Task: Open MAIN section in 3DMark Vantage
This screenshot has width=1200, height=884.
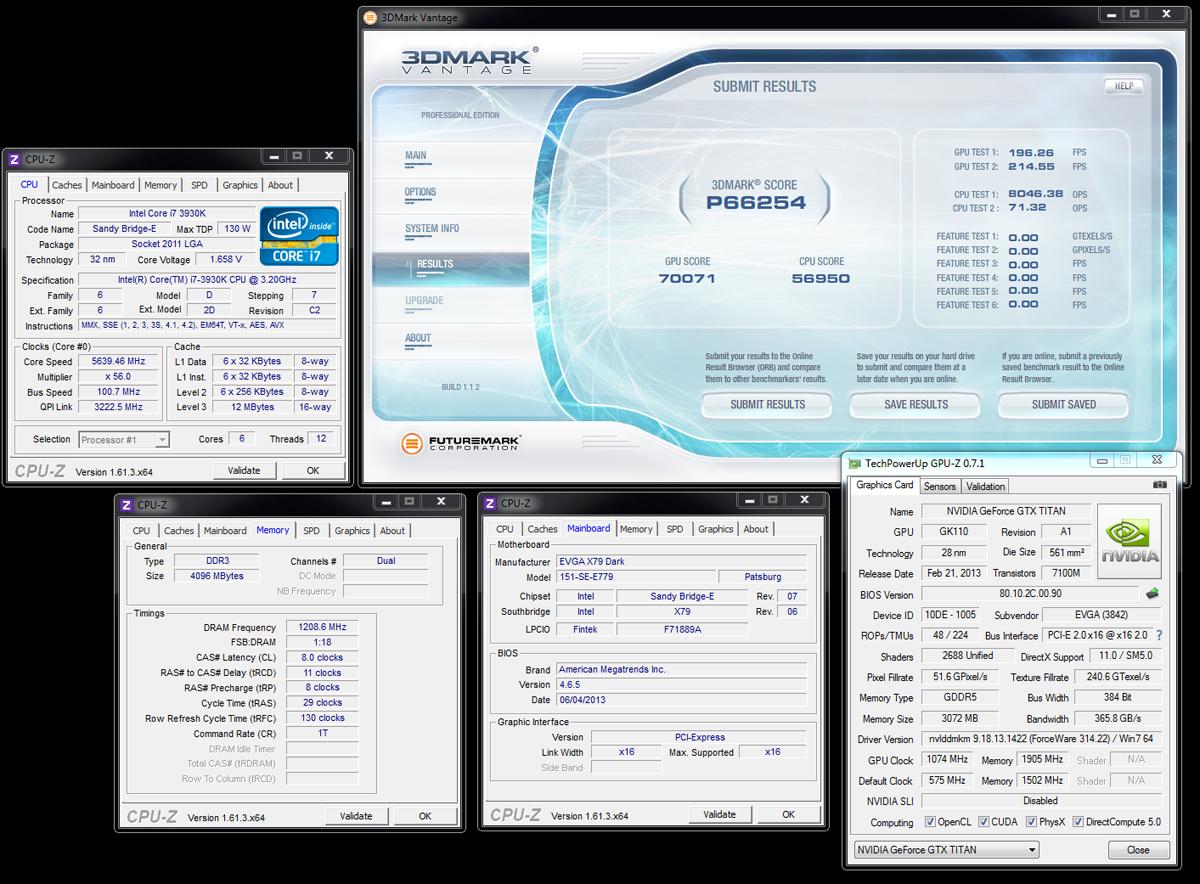Action: click(416, 156)
